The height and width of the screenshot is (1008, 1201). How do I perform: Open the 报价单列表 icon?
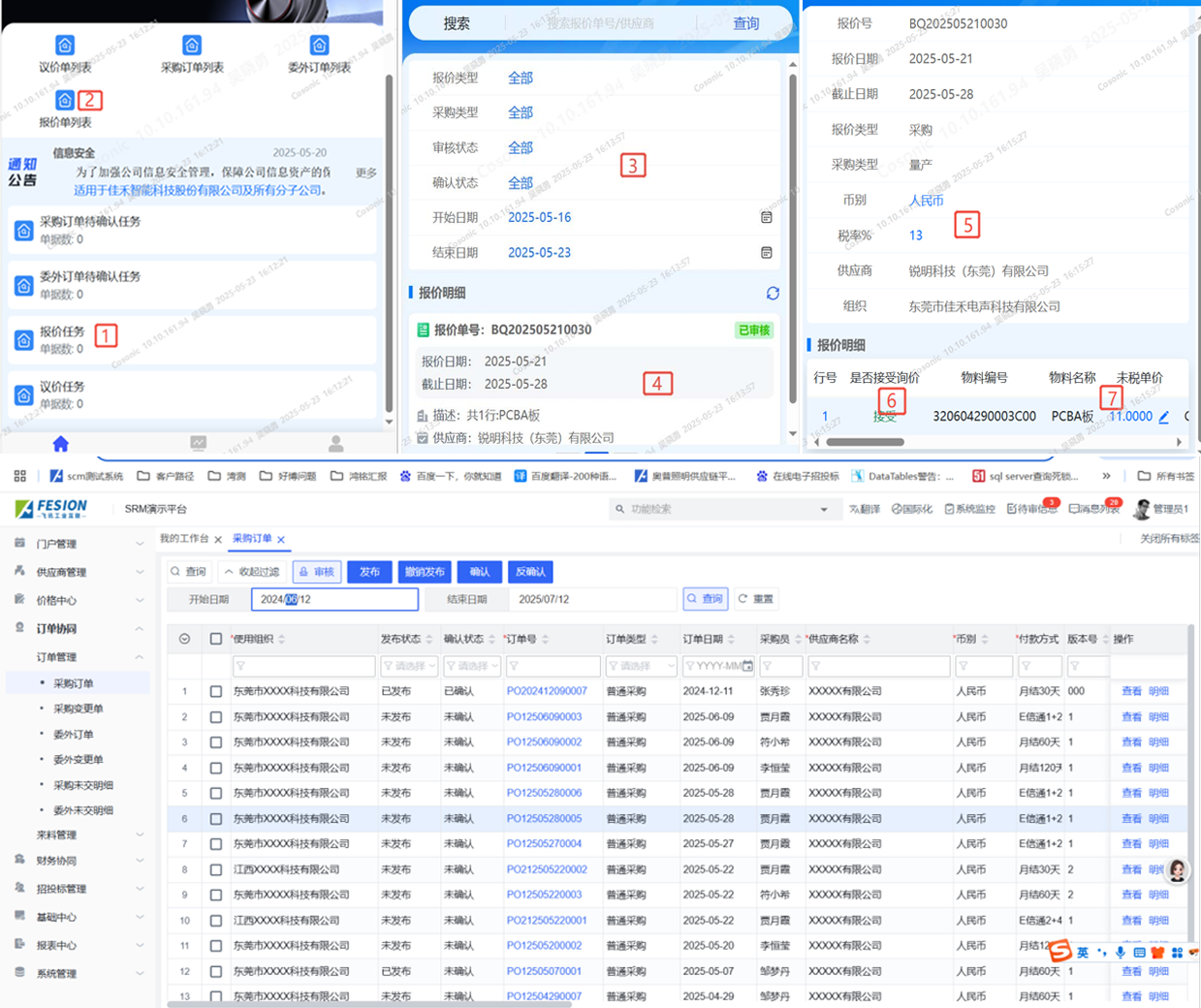coord(64,101)
